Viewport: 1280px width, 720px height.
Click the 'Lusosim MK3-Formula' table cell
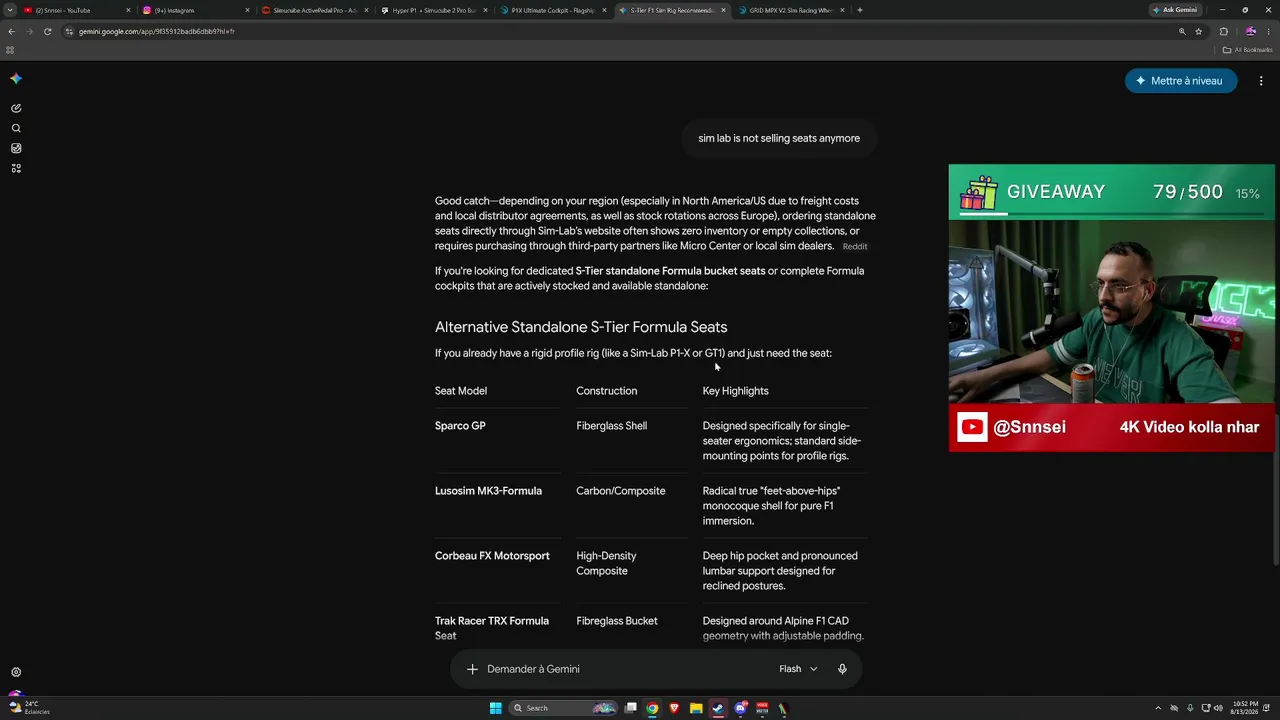488,491
